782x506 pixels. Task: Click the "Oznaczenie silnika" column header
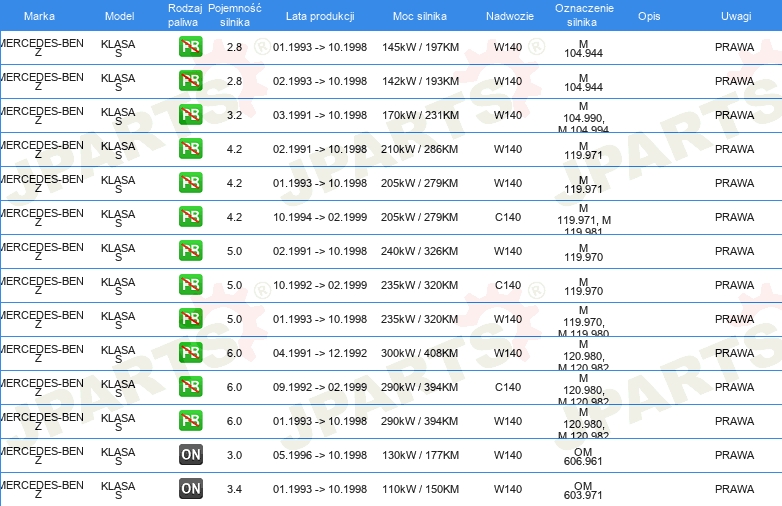[584, 15]
